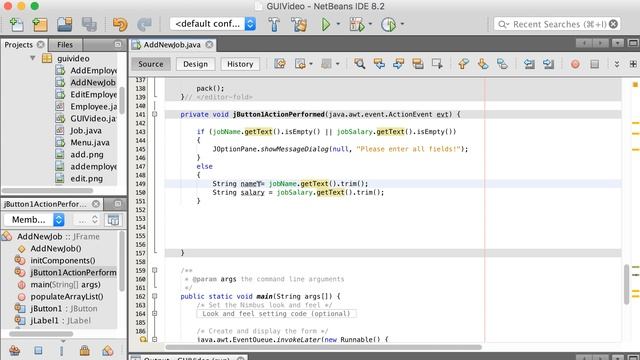Click the Save All toolbar icon

tap(89, 24)
